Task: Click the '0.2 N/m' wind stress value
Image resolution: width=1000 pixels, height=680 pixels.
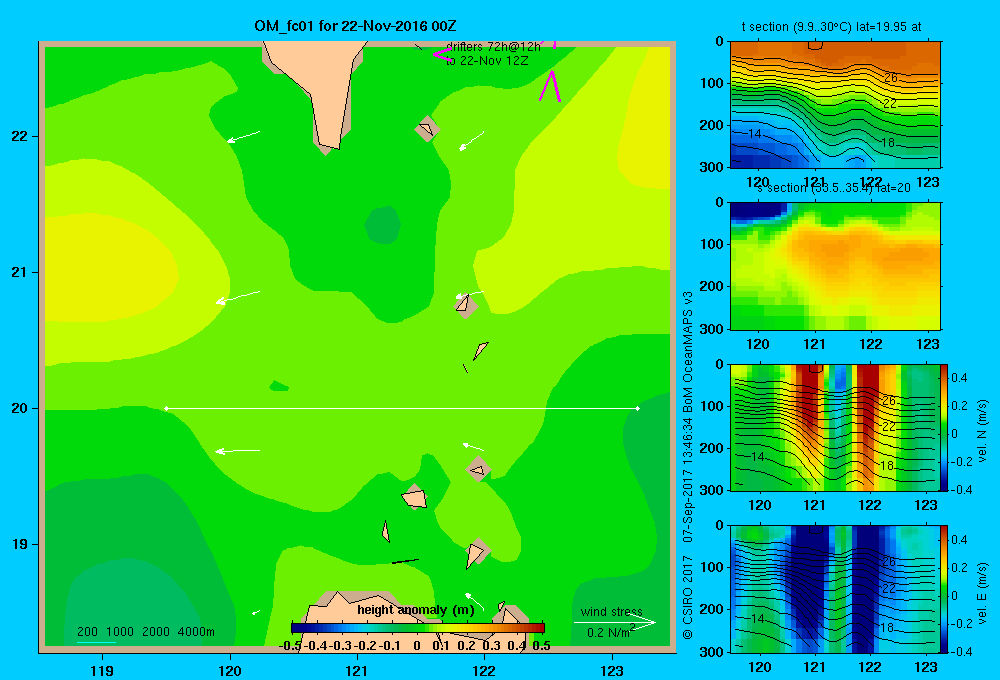Action: coord(610,632)
